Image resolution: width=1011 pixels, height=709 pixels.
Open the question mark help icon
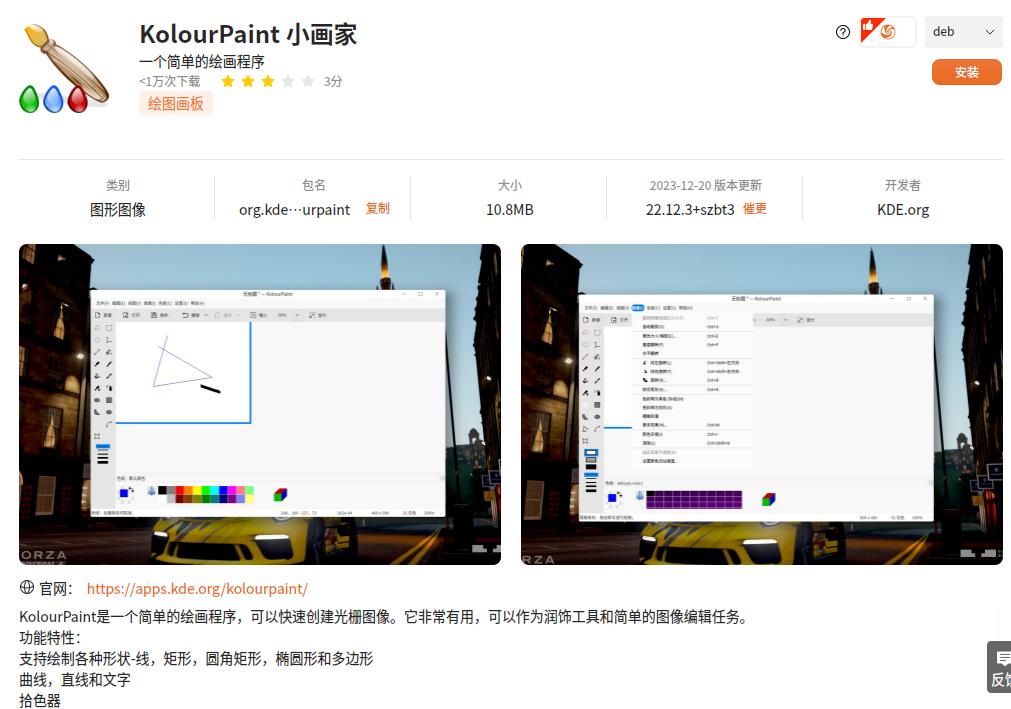pyautogui.click(x=842, y=32)
